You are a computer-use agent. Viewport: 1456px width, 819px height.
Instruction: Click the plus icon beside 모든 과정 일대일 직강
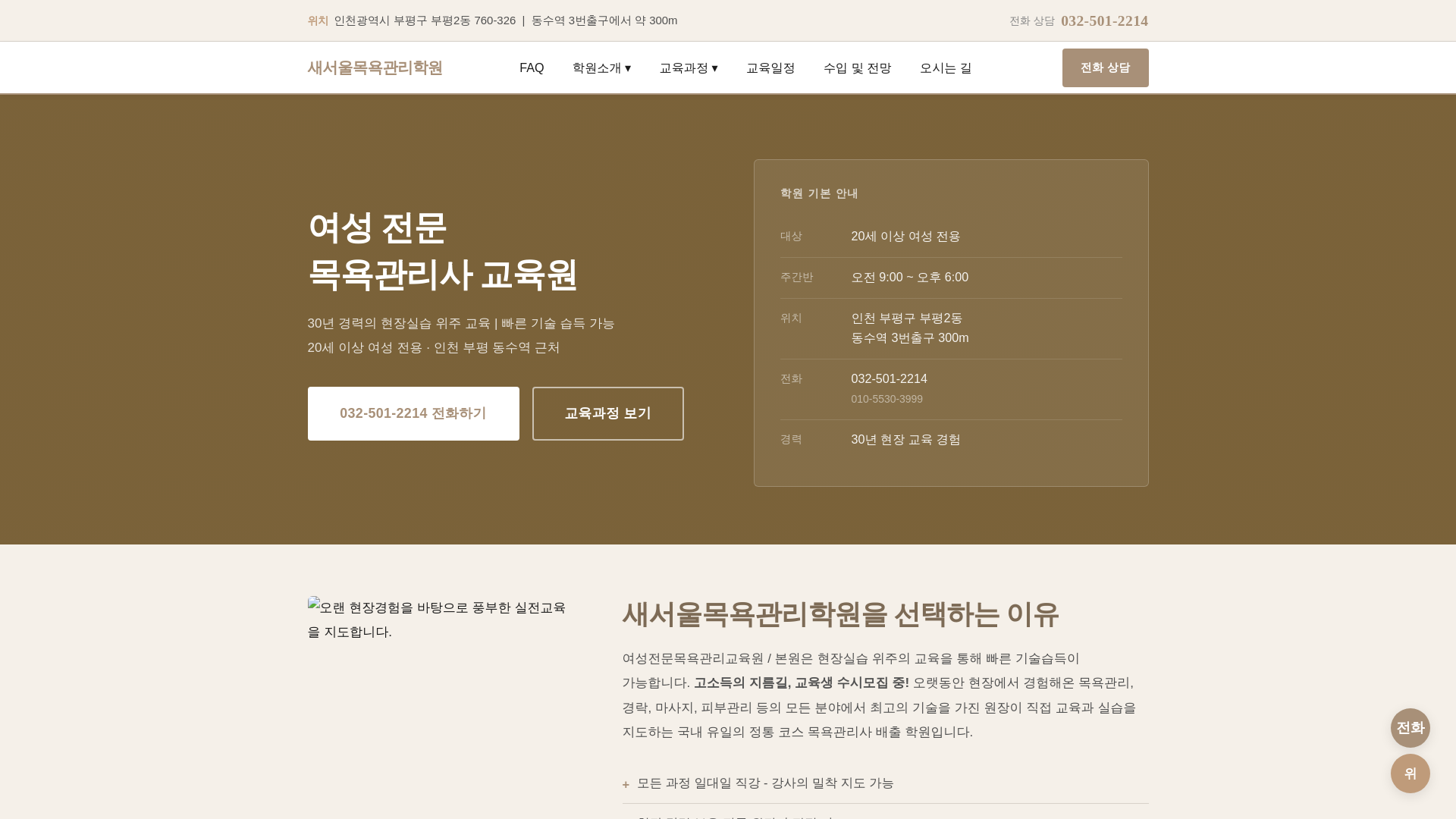point(626,784)
